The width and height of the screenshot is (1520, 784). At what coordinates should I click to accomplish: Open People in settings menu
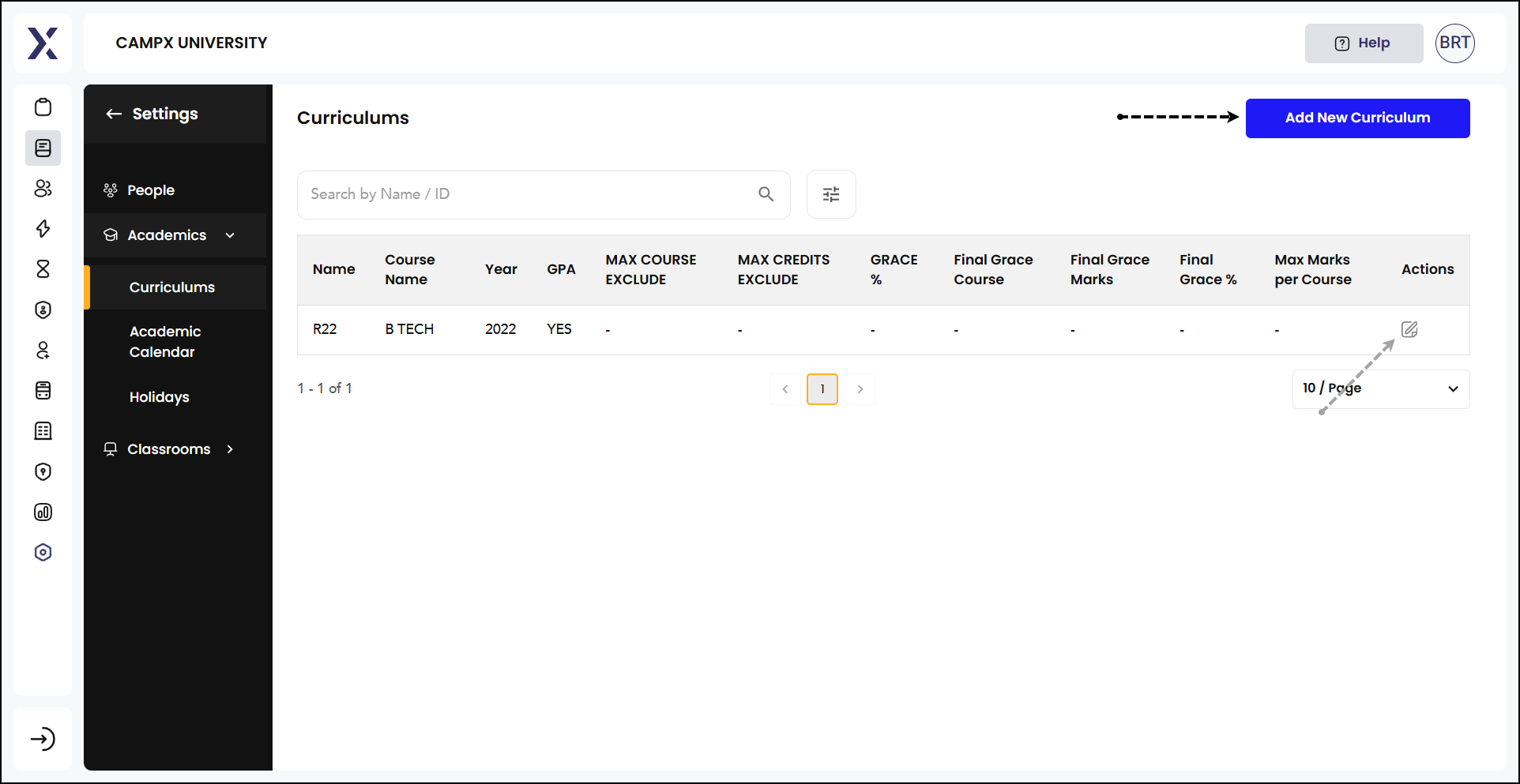tap(151, 190)
